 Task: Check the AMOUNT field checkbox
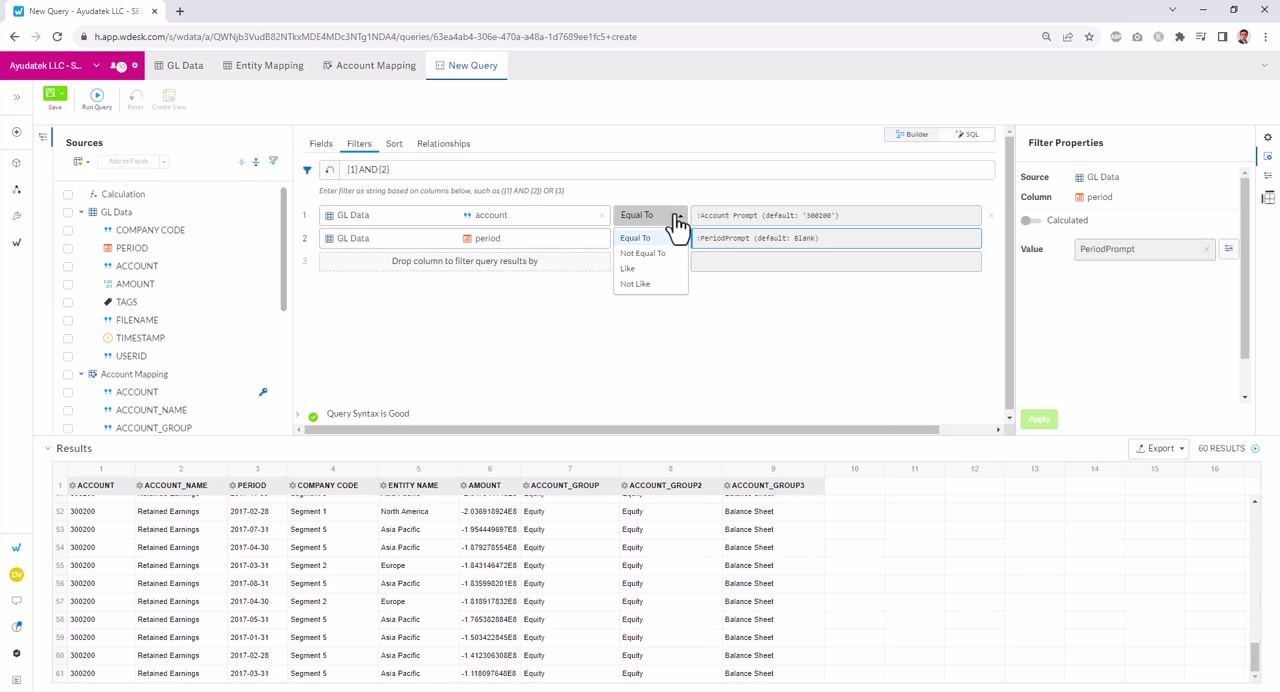[68, 284]
